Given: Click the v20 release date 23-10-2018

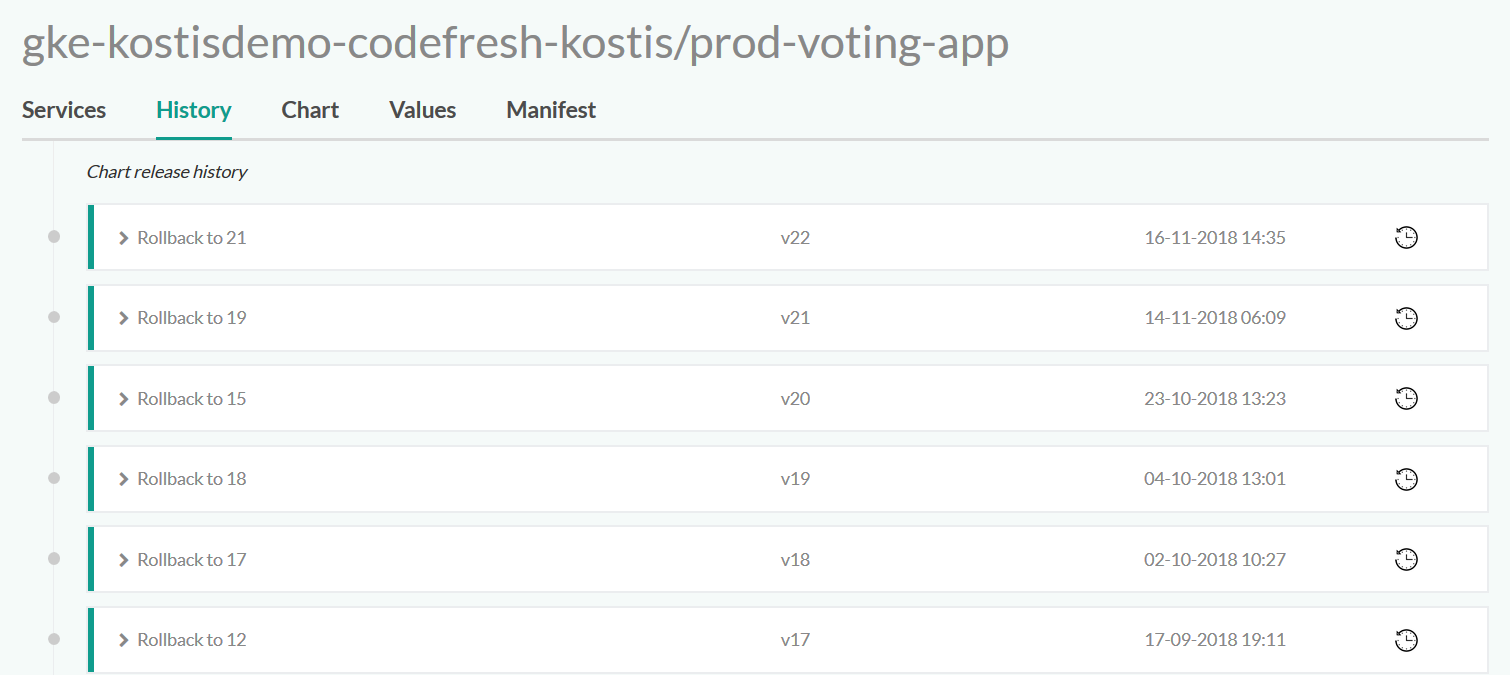Looking at the screenshot, I should (x=1214, y=399).
